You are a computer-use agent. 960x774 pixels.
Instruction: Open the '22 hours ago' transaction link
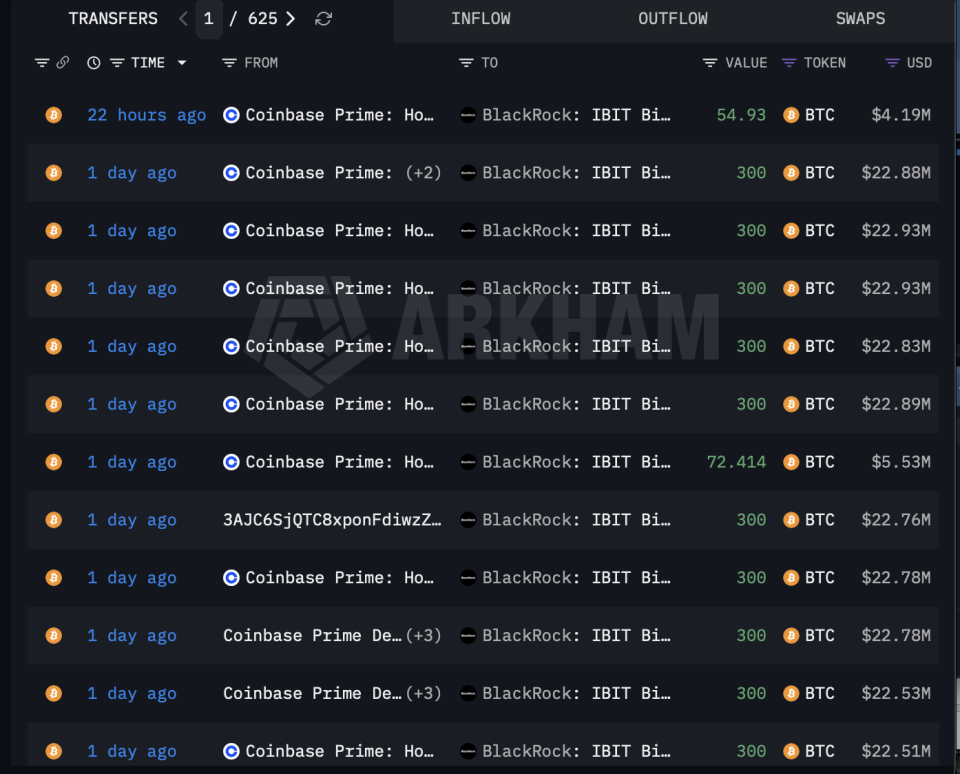tap(146, 115)
